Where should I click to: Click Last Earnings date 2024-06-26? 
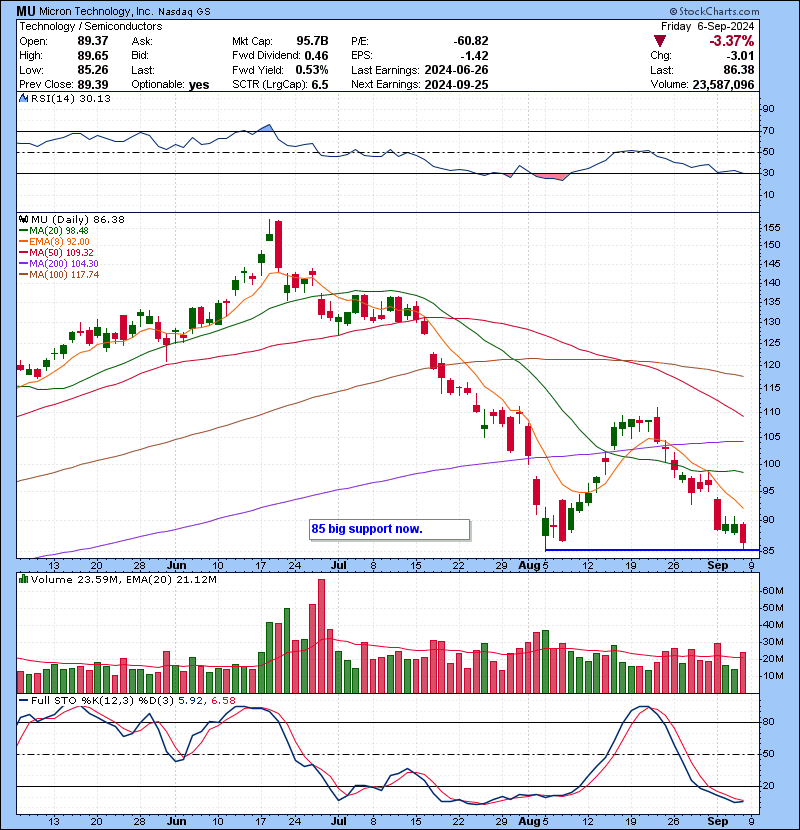pos(456,70)
